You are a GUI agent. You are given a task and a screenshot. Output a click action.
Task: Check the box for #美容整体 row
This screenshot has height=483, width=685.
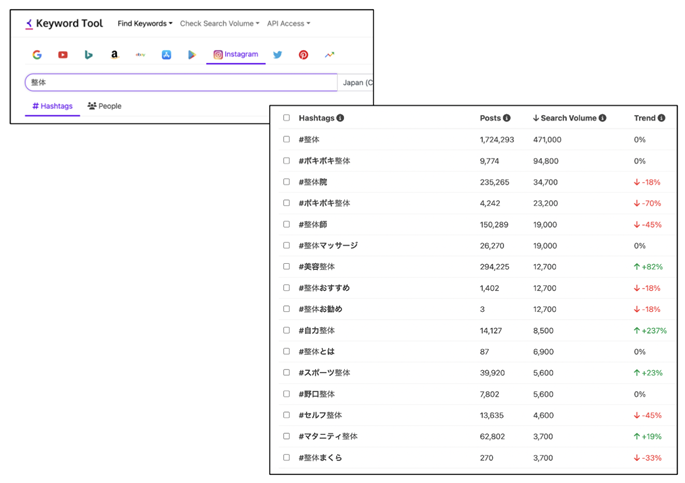[x=287, y=266]
